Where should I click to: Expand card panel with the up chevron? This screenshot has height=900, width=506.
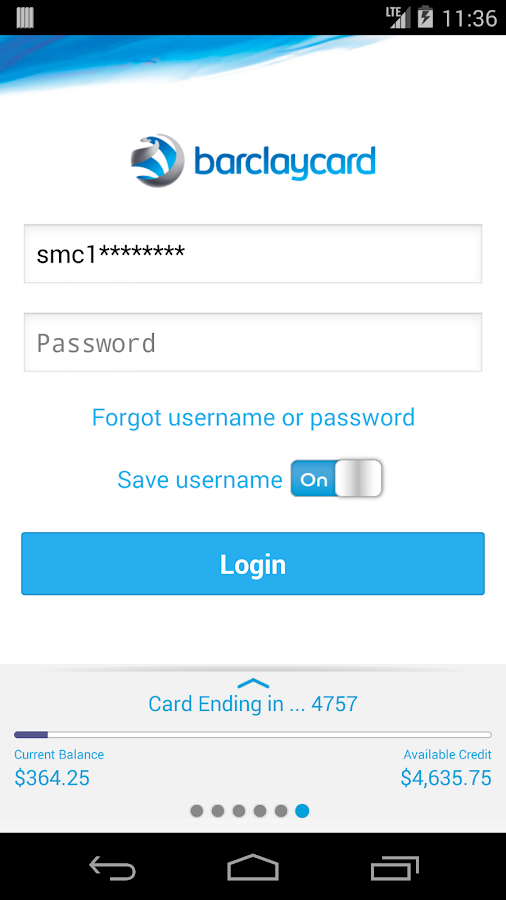253,682
